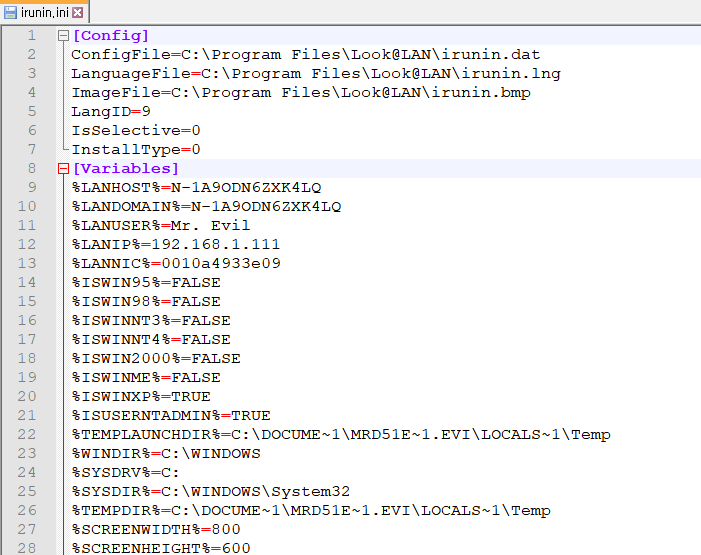The image size is (701, 555).
Task: Click the [Config] section header
Action: [x=110, y=35]
